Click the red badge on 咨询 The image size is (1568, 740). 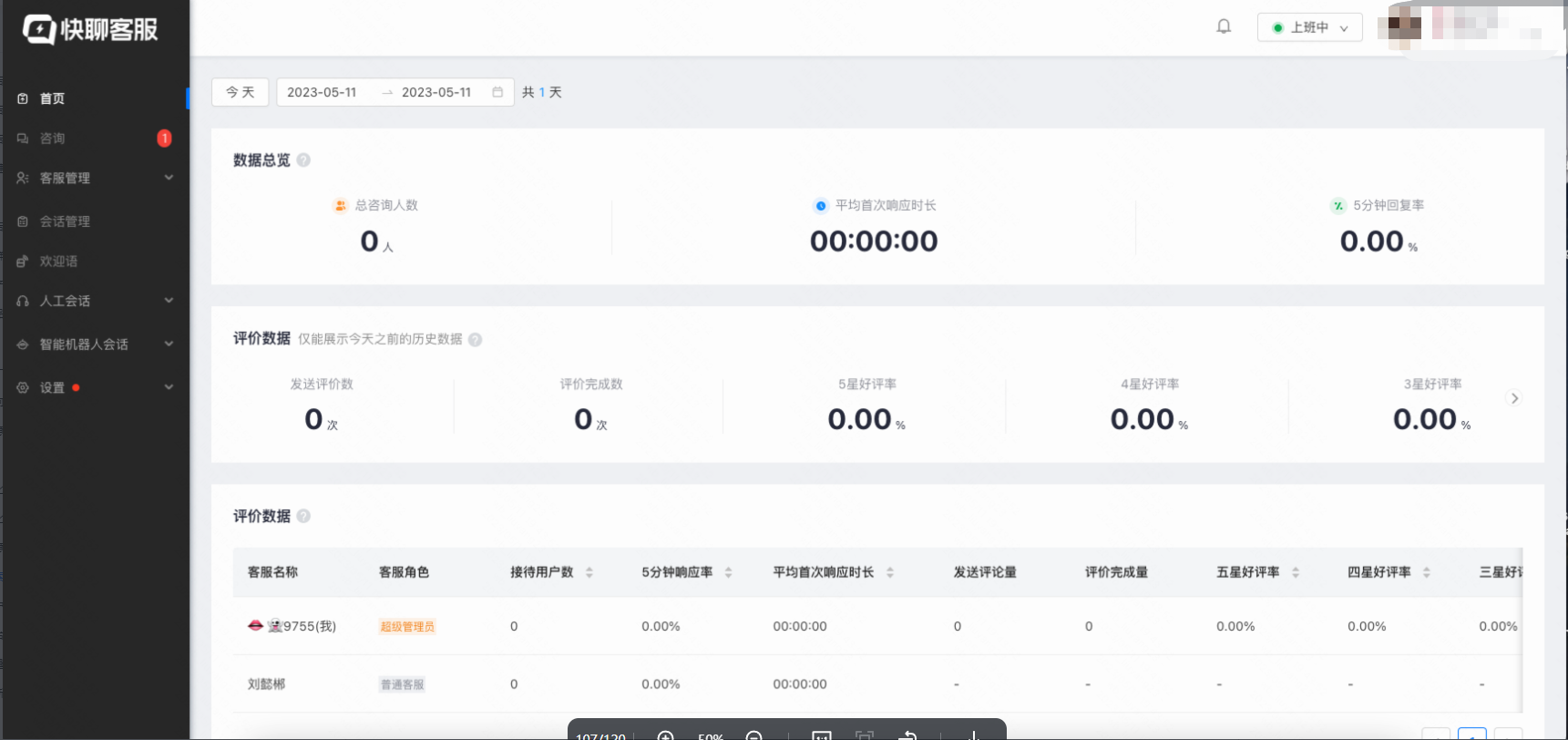pyautogui.click(x=164, y=139)
